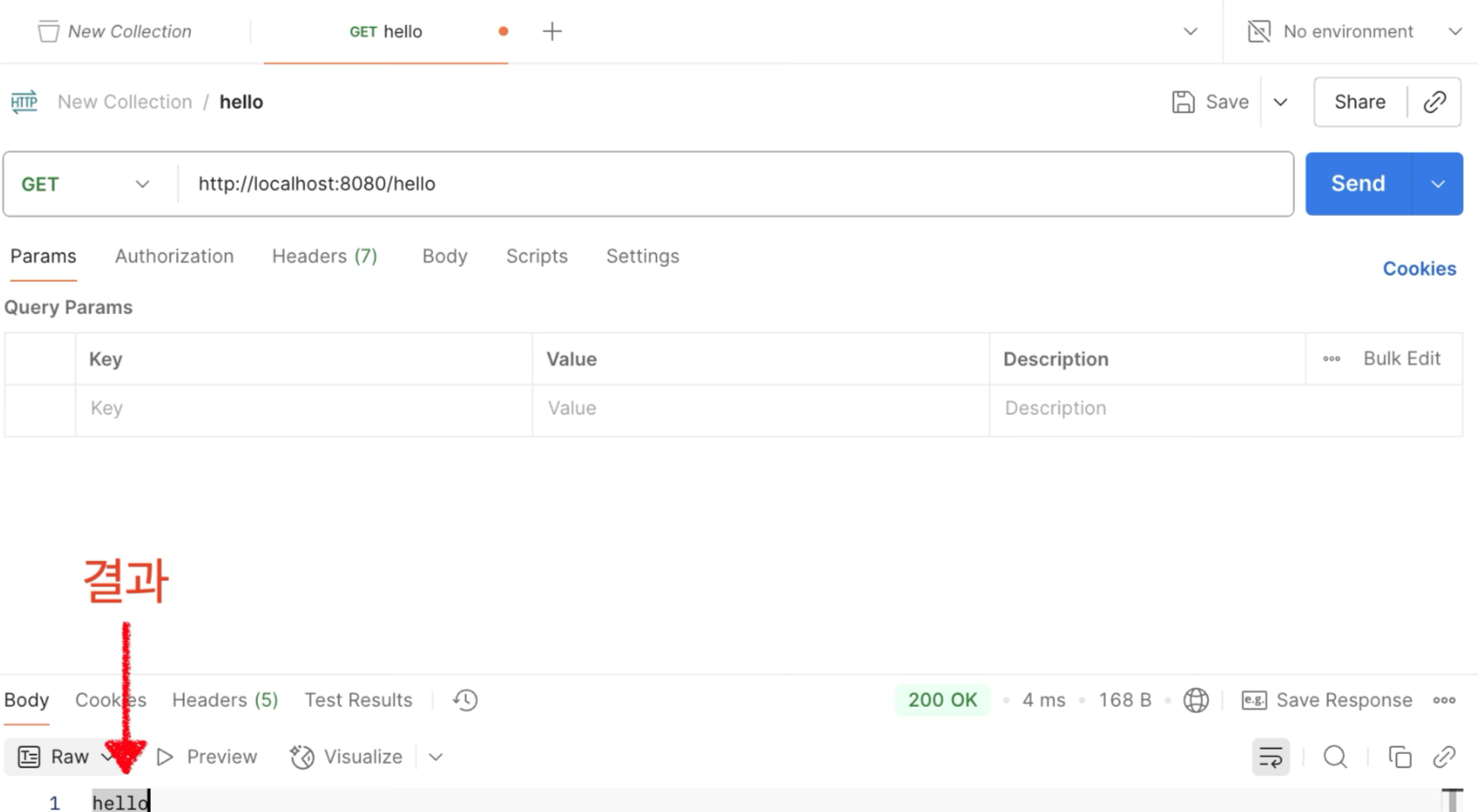
Task: Select the response Body tab
Action: 27,700
